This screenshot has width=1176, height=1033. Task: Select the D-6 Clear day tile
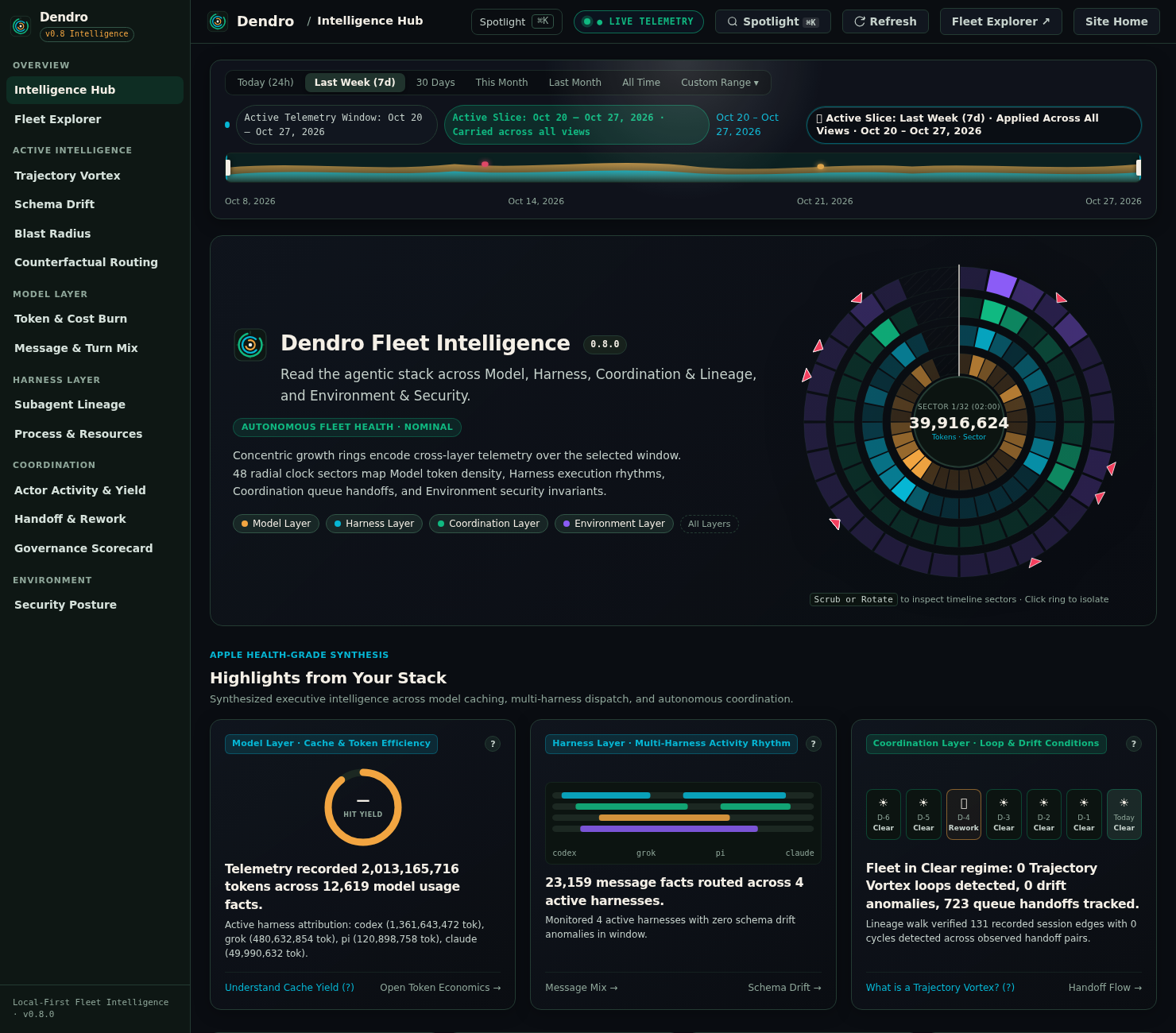(x=884, y=814)
